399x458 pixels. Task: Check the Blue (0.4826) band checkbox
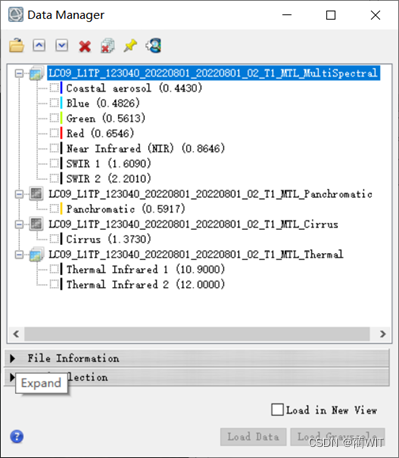(x=54, y=103)
